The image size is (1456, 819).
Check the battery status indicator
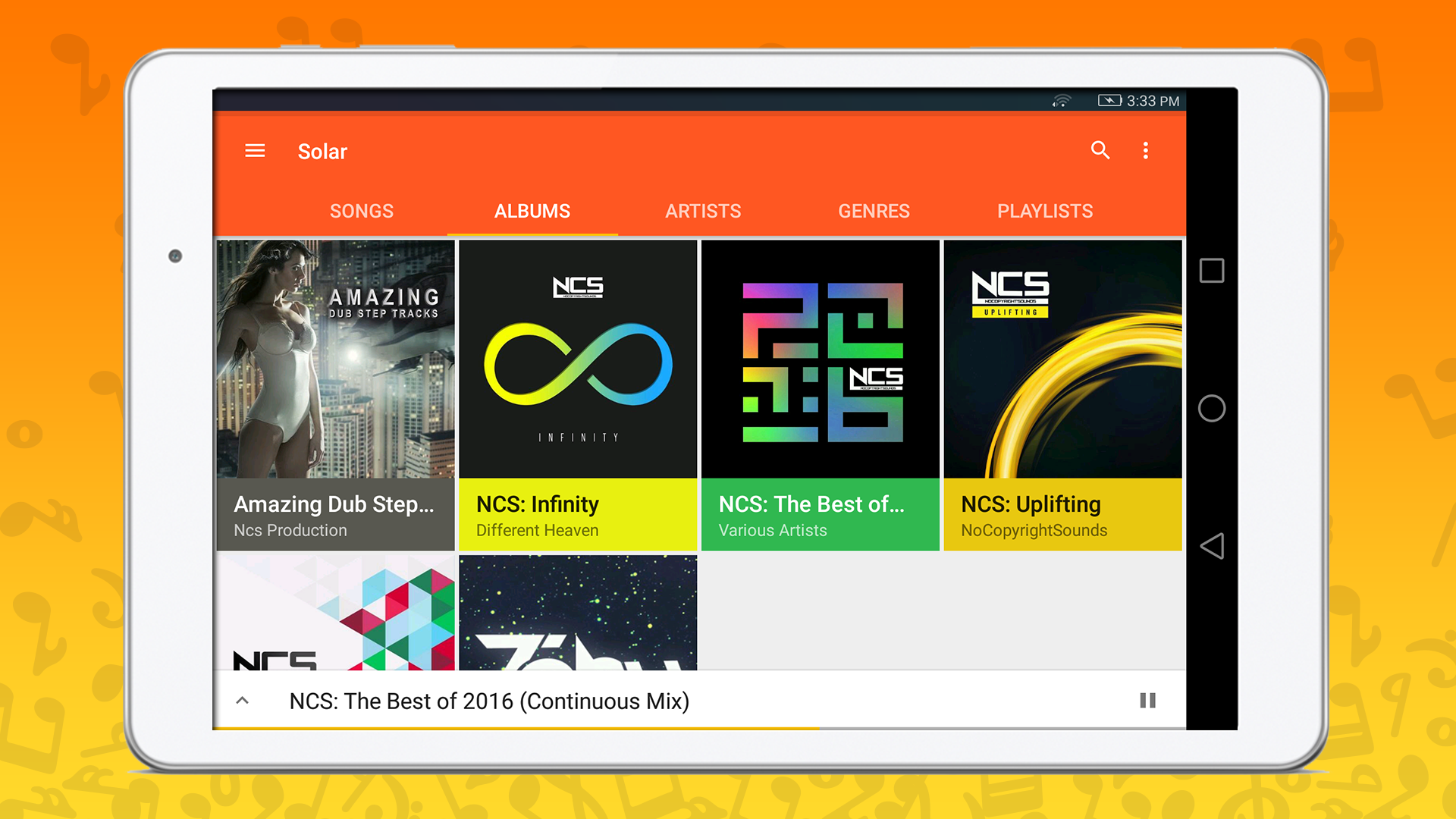click(1110, 99)
